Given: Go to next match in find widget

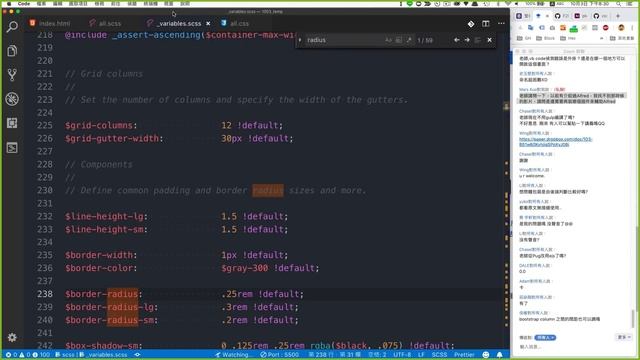Looking at the screenshot, I should coord(467,40).
